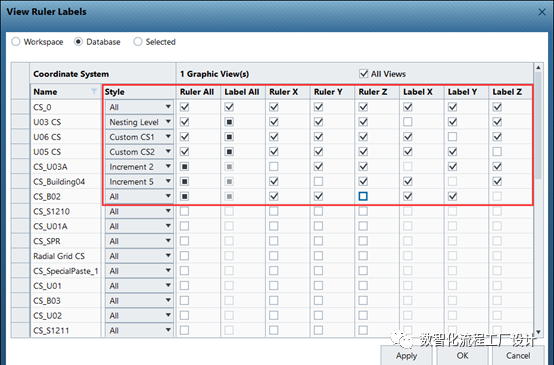
Task: Click the Label All column header
Action: [x=243, y=92]
